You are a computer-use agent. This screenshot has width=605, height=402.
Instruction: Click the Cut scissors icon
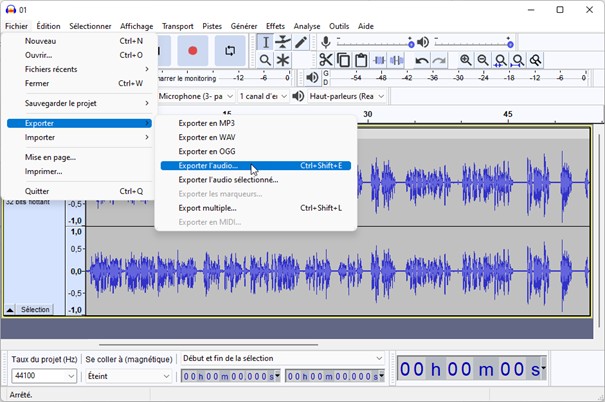tap(325, 61)
